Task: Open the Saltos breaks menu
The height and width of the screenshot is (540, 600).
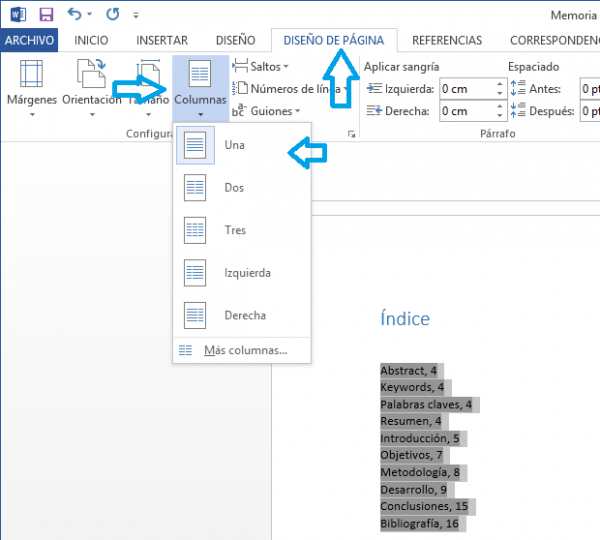Action: [260, 67]
